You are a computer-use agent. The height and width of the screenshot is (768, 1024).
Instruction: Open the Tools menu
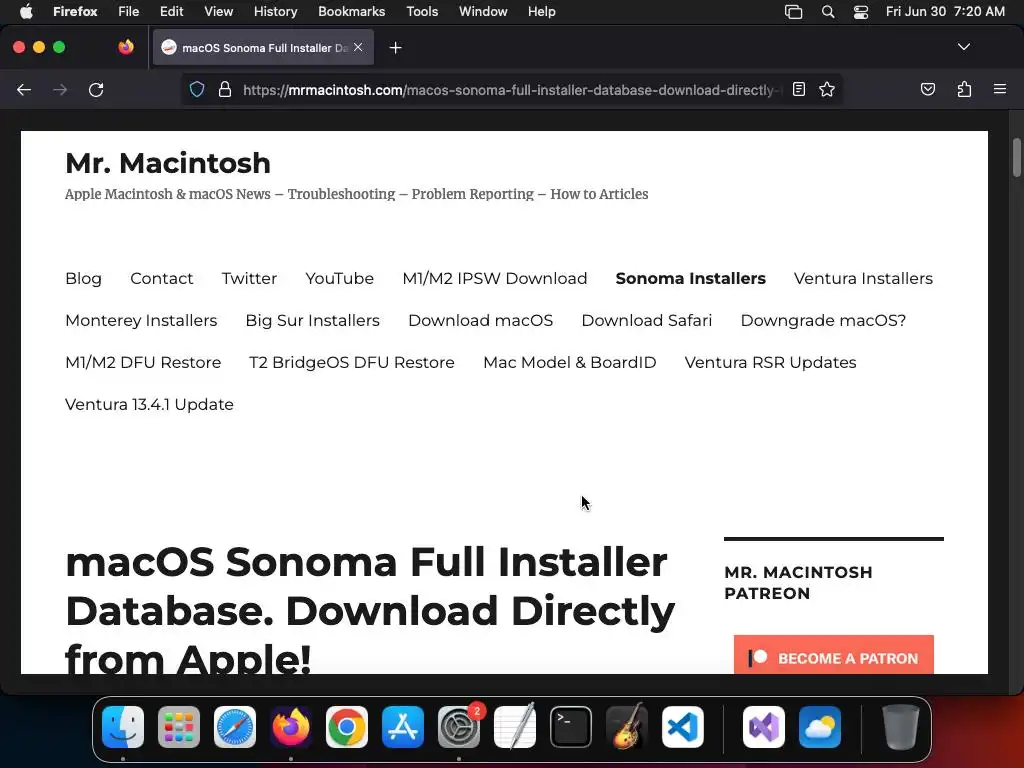tap(422, 11)
